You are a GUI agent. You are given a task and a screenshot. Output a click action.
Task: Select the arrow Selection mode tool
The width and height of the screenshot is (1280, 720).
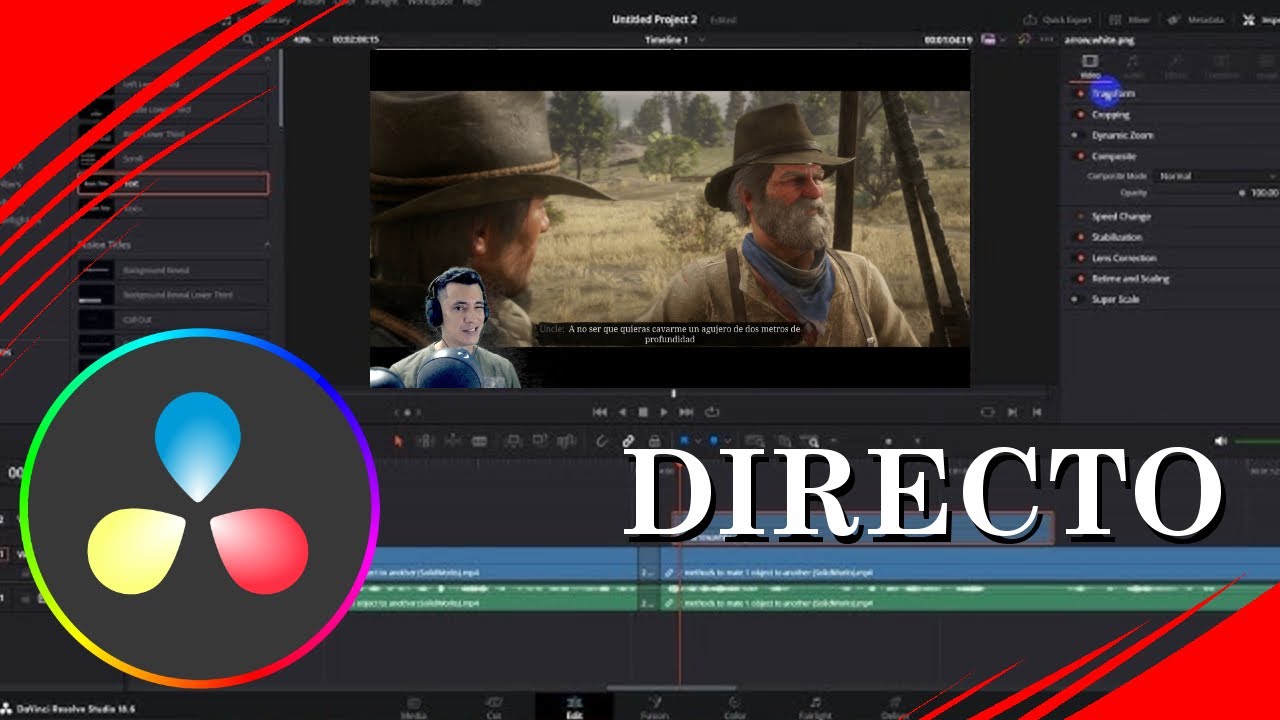pos(397,441)
